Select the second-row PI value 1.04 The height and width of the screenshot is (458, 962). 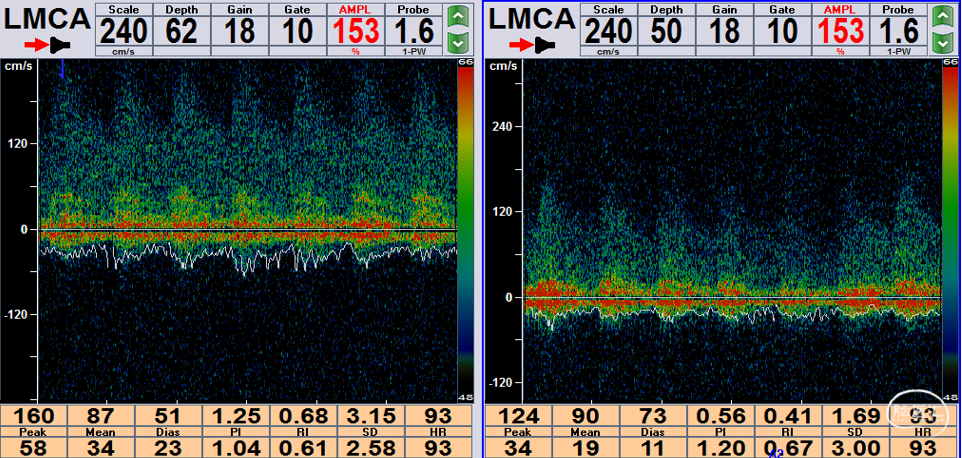click(x=235, y=447)
